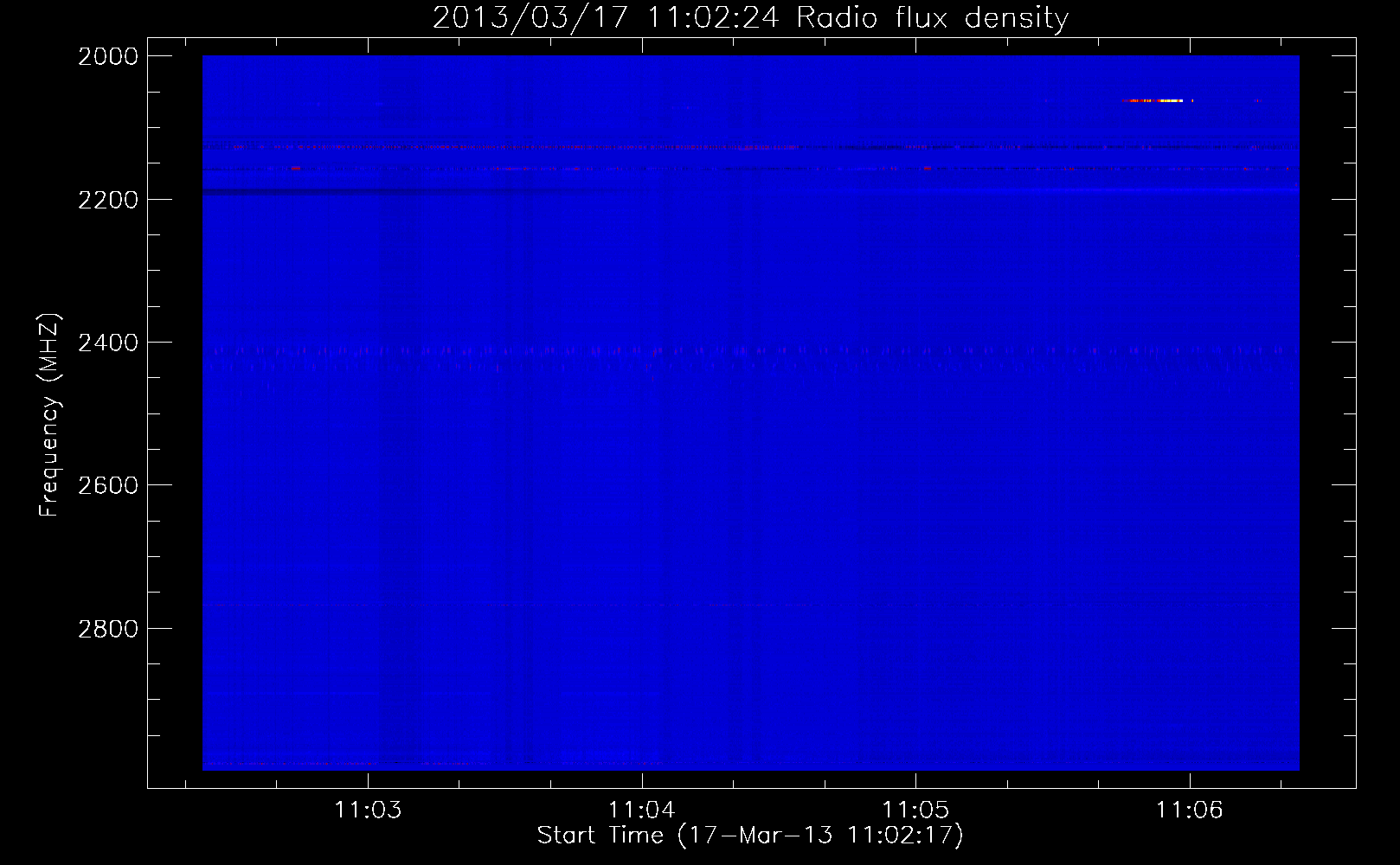Click the spectrogram center around 2600 MHz at 11:04
Screen dimensions: 1400x865
[642, 485]
